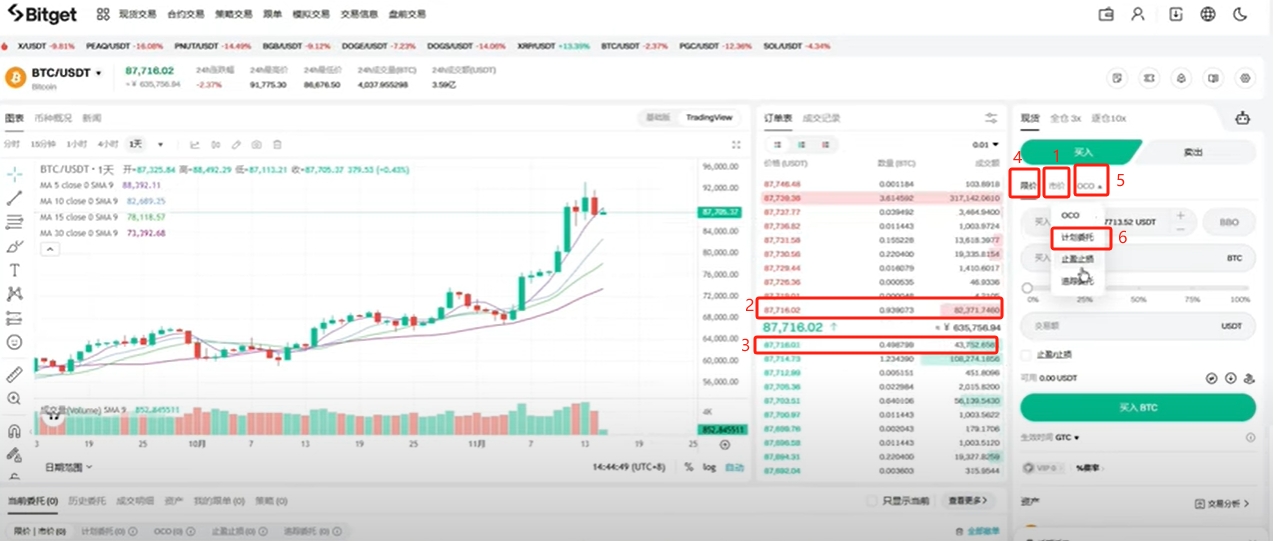Switch chart to 基础版 basic version
1274x541 pixels.
tap(658, 118)
